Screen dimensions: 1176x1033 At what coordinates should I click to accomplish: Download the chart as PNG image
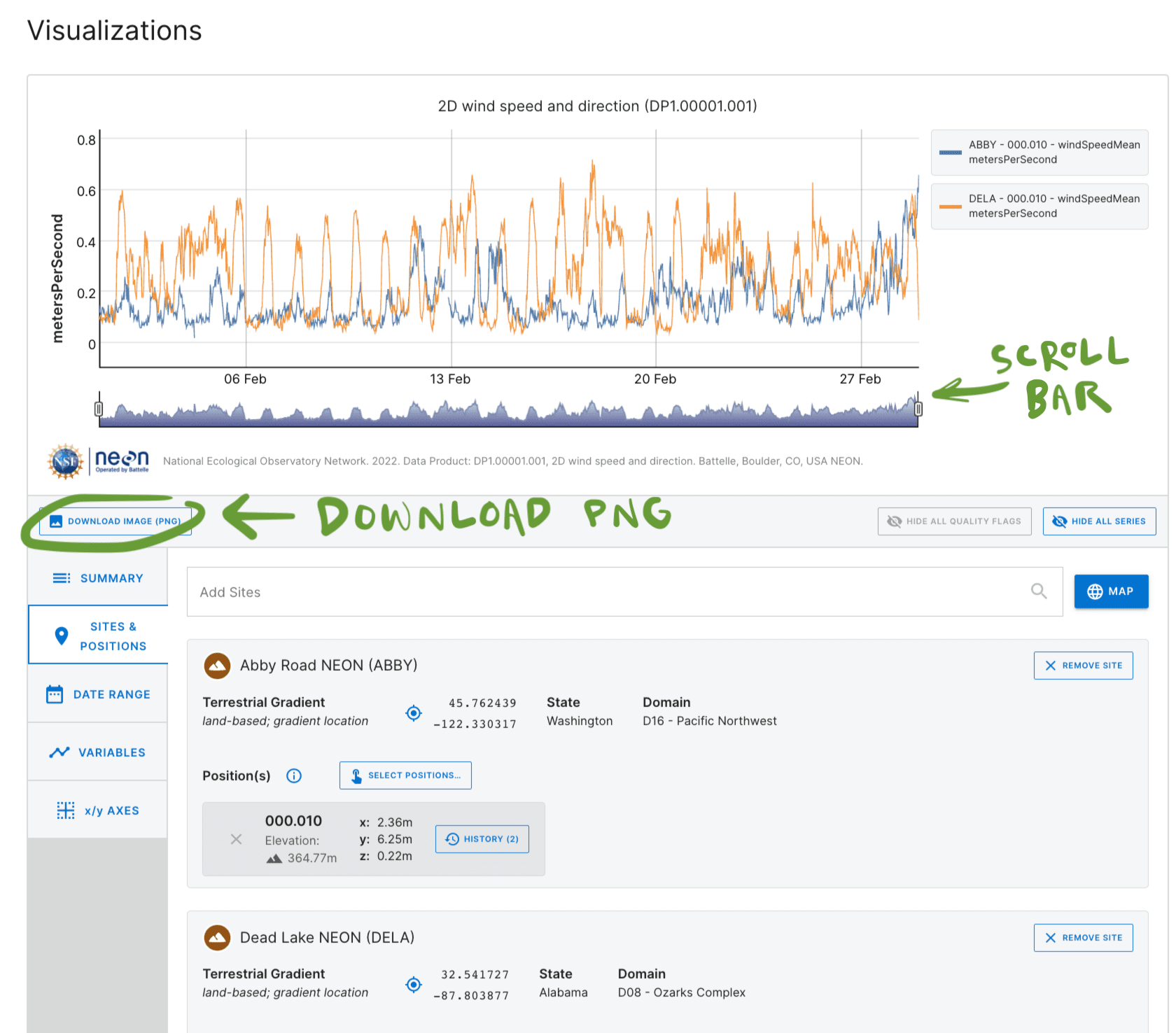115,521
